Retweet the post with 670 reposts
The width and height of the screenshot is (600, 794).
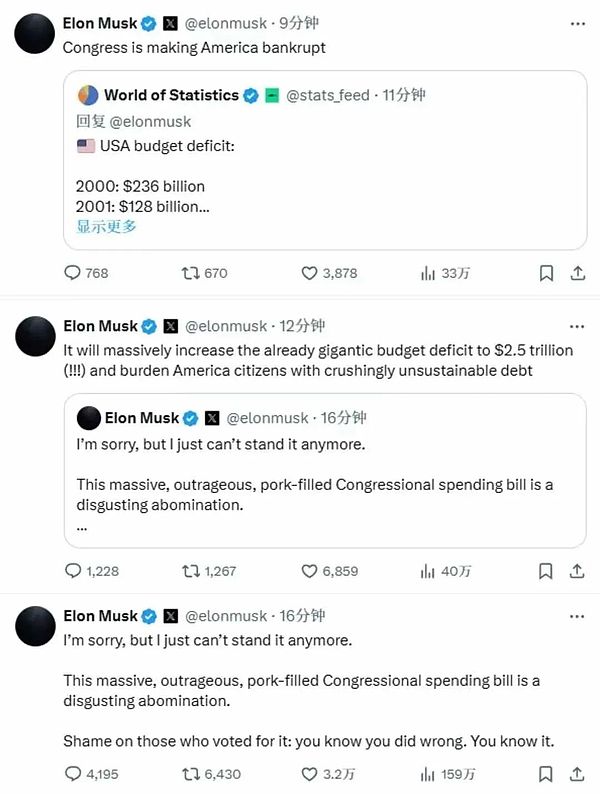tap(188, 273)
